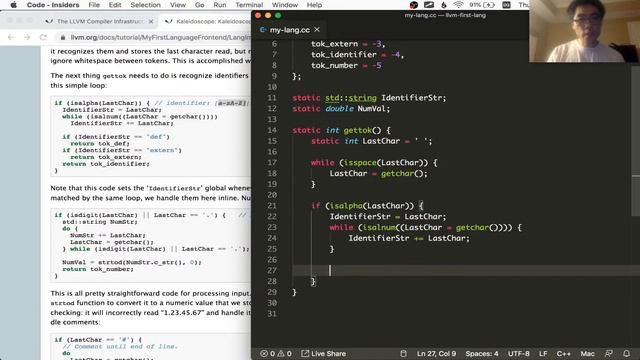Click the lock icon in address bar
The height and width of the screenshot is (360, 640).
[x=62, y=37]
